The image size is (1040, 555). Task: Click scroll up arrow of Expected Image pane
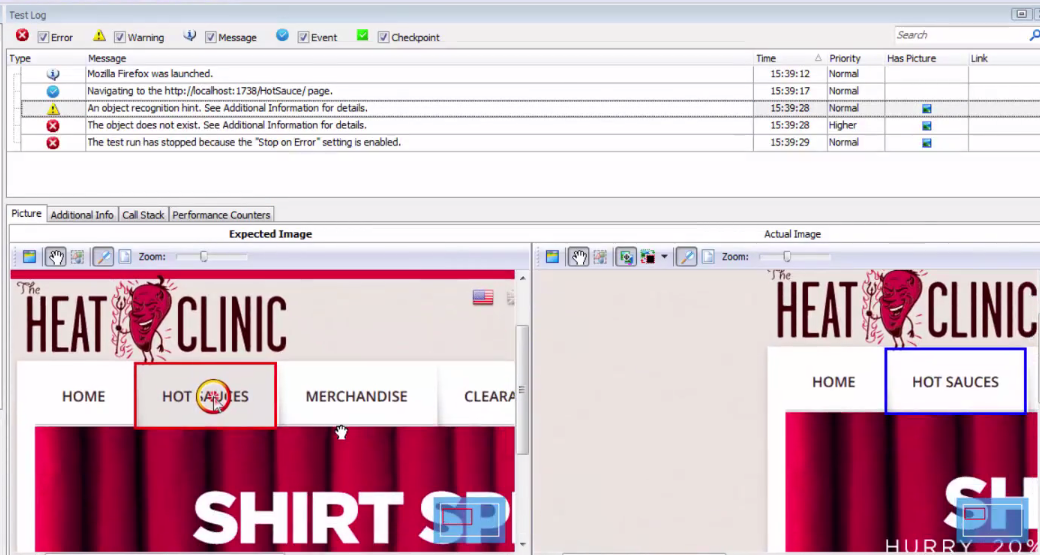coord(523,278)
